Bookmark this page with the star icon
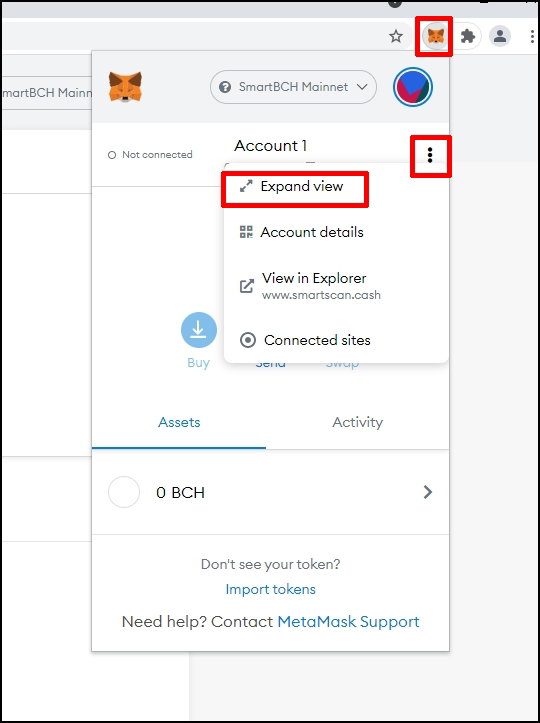 (396, 36)
